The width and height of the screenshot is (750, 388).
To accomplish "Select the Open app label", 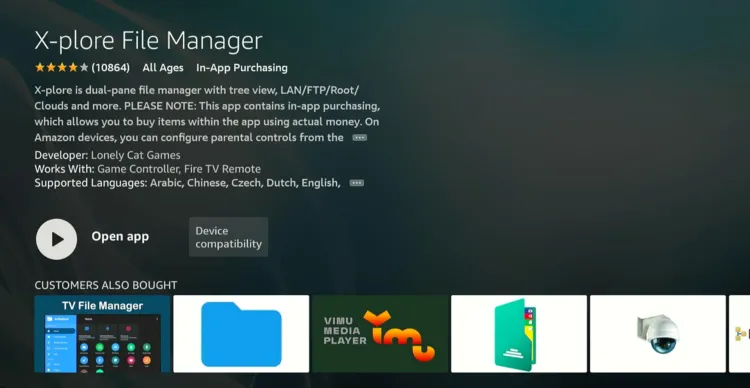I will 120,237.
